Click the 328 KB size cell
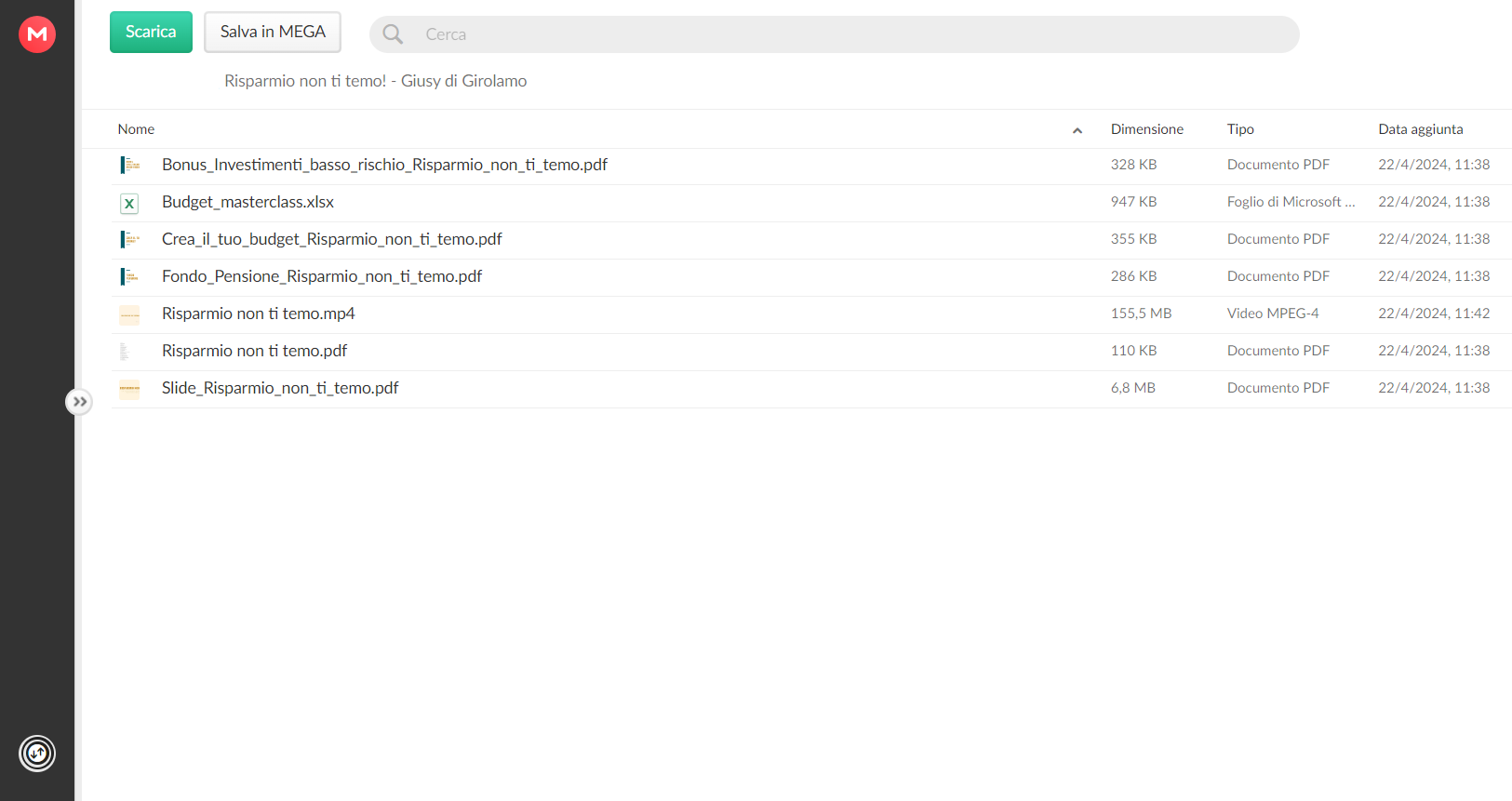 pos(1133,165)
